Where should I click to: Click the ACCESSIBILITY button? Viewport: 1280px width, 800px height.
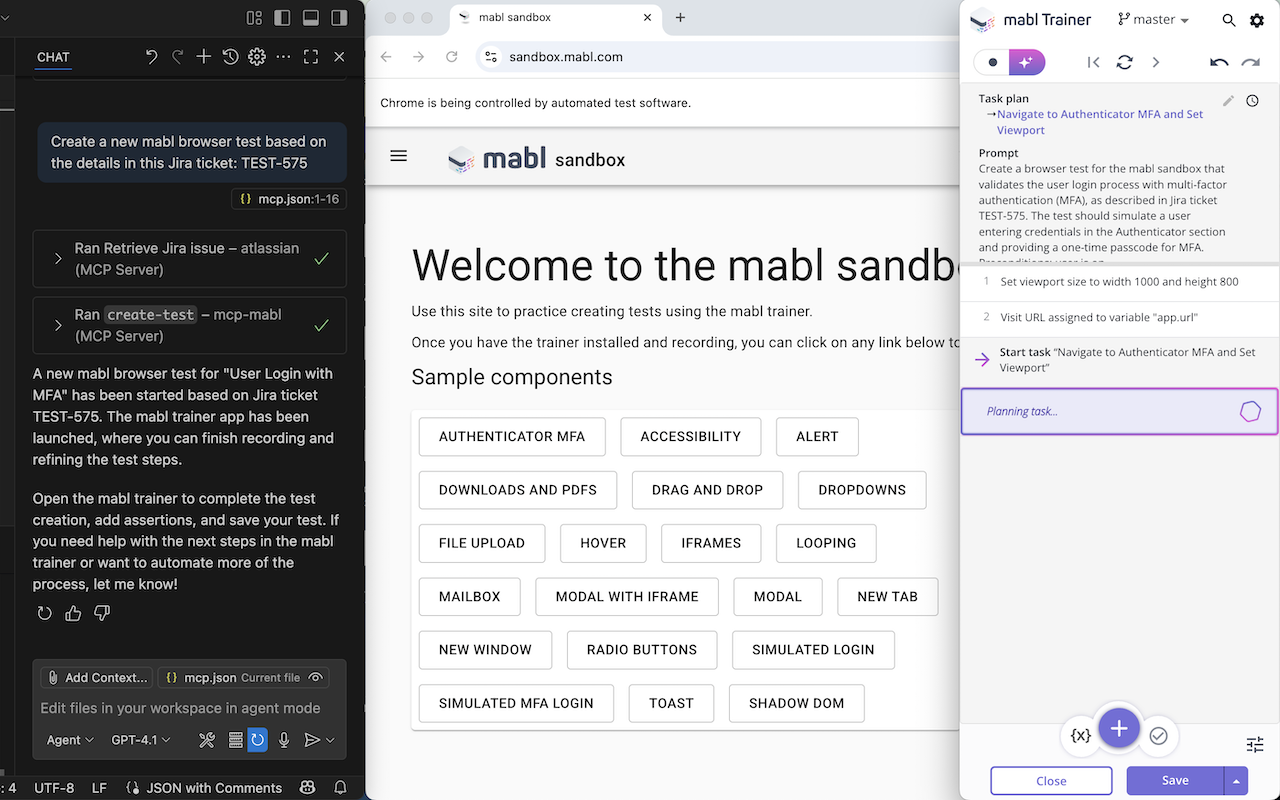(x=691, y=436)
